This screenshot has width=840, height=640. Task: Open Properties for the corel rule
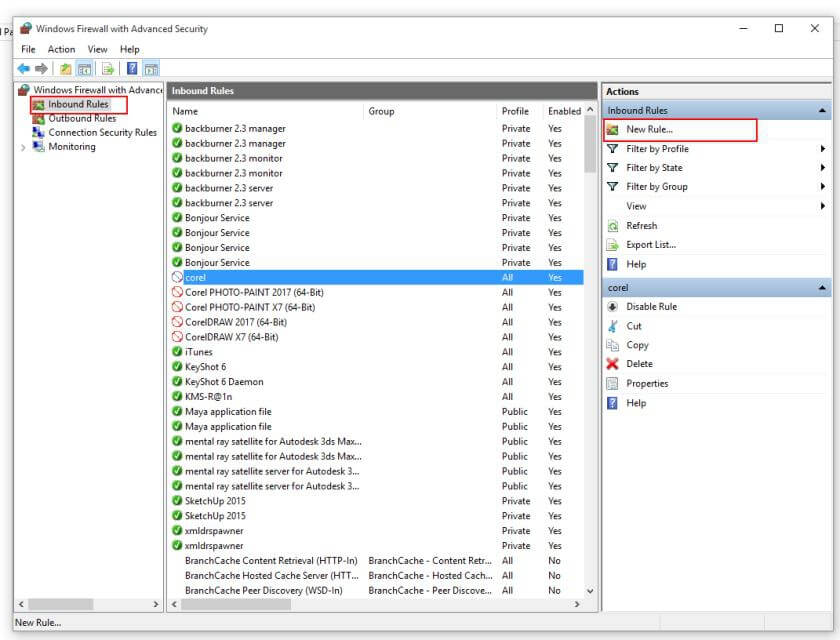point(646,384)
